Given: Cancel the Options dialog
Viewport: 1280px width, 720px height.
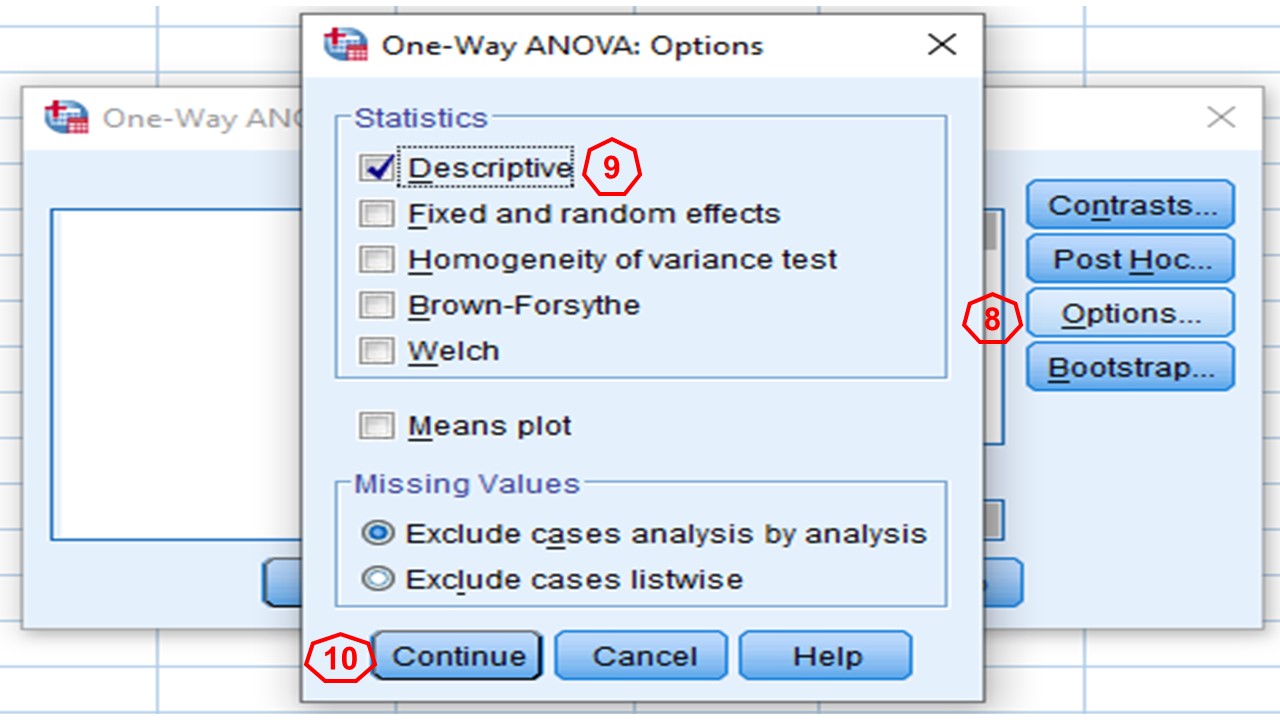Looking at the screenshot, I should 641,656.
